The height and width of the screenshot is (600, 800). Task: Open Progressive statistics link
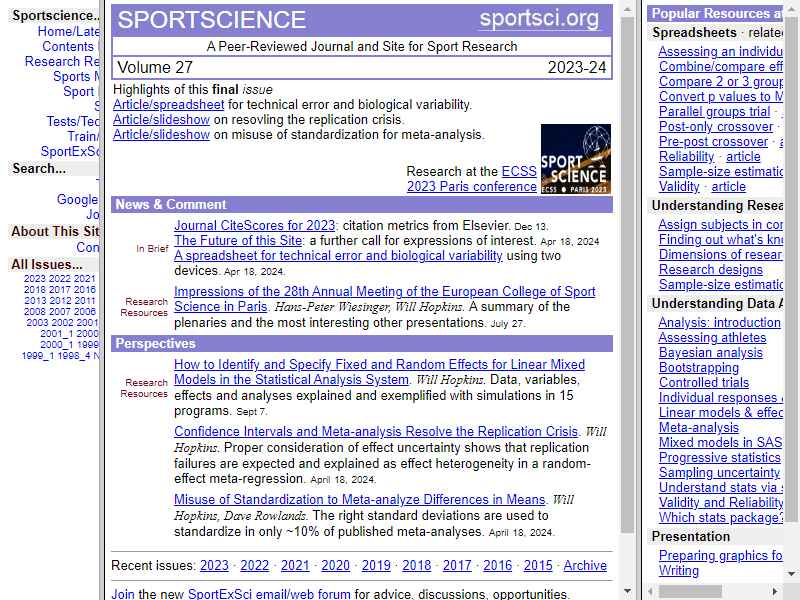point(719,458)
